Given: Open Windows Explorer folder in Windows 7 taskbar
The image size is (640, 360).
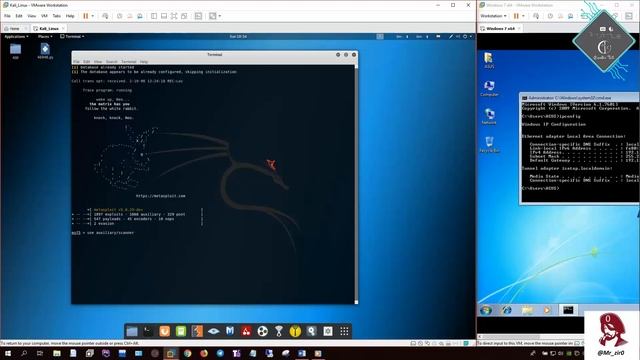Looking at the screenshot, I should pyautogui.click(x=527, y=310).
